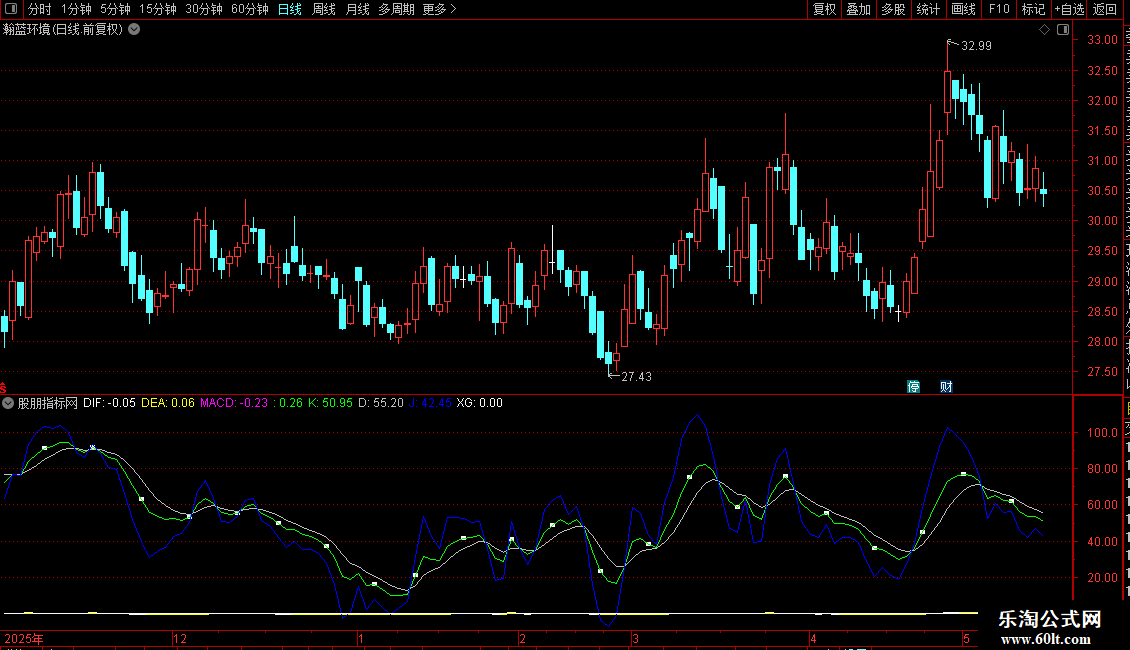Click the month 5 marker on time axis

pos(966,638)
